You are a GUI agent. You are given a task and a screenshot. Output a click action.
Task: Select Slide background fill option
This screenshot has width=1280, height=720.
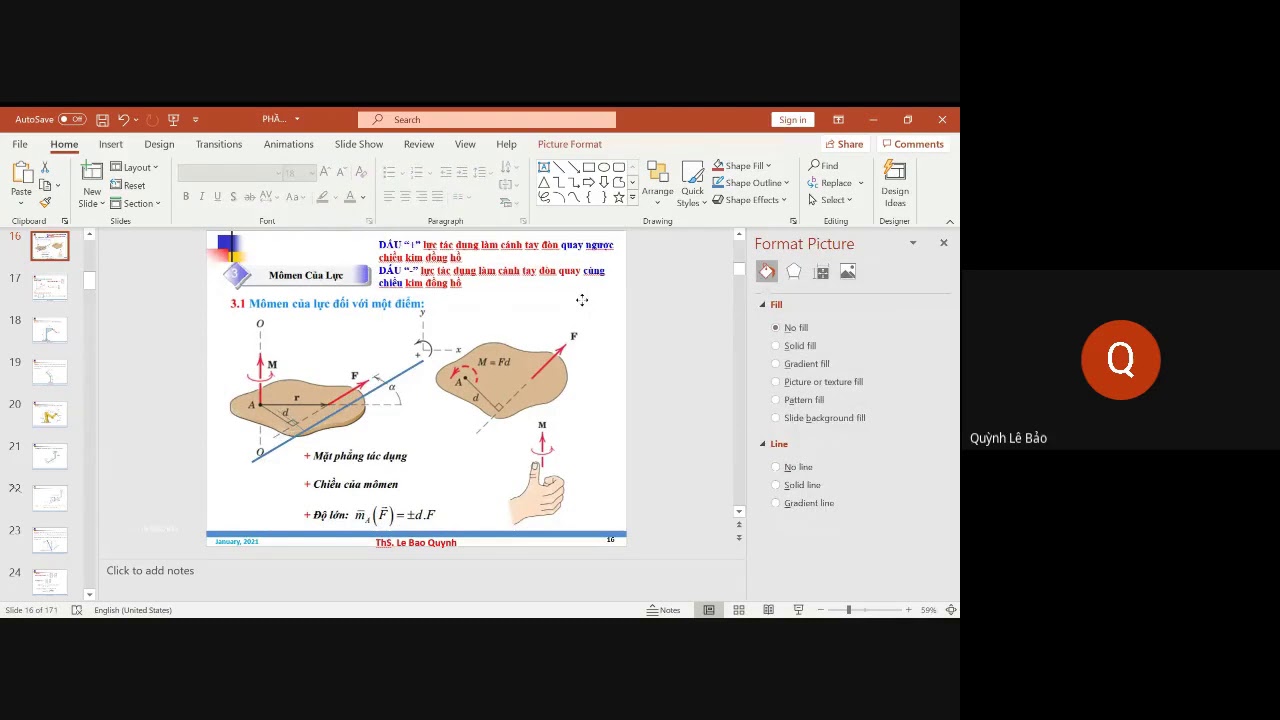click(818, 418)
